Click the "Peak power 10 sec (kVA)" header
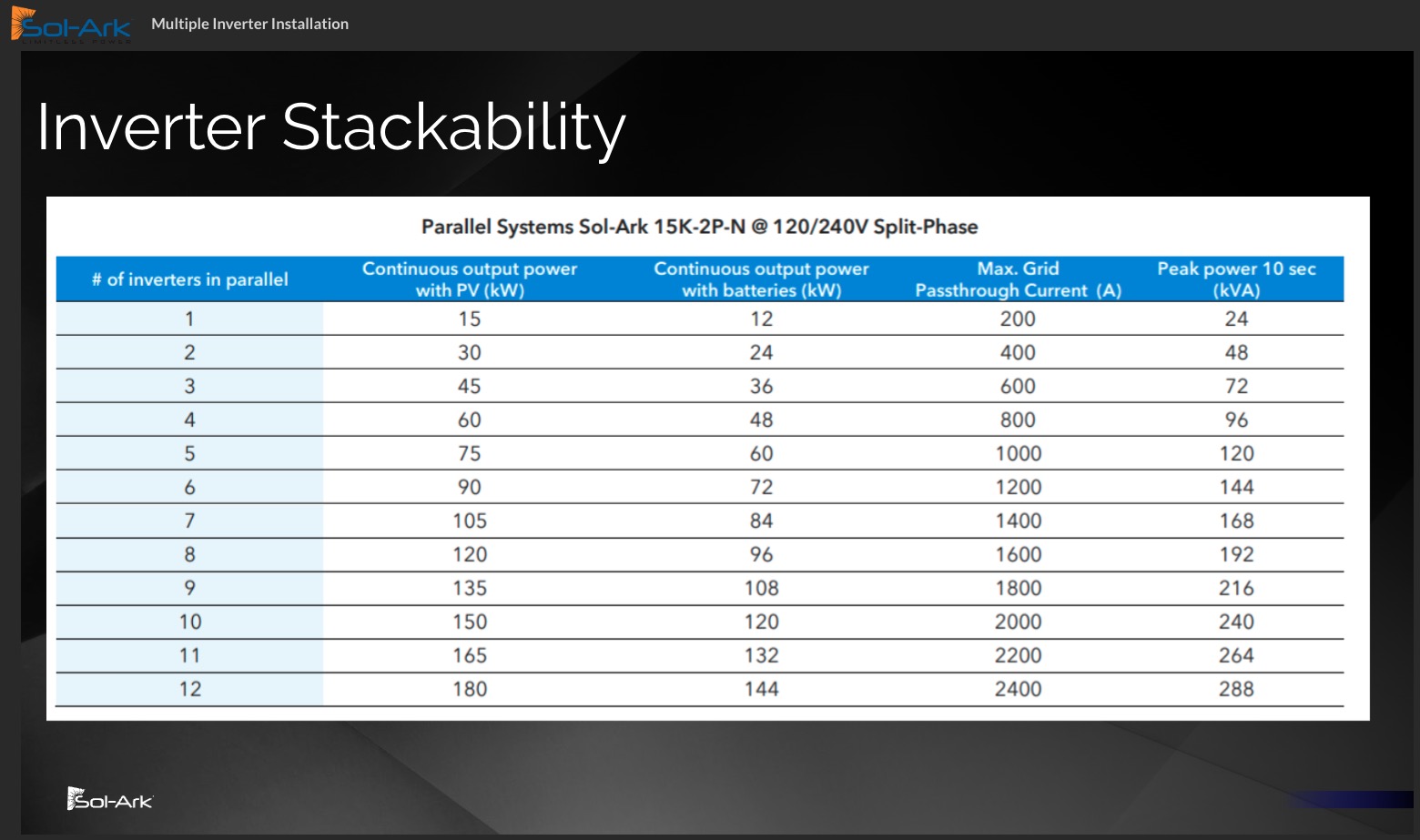 1236,279
